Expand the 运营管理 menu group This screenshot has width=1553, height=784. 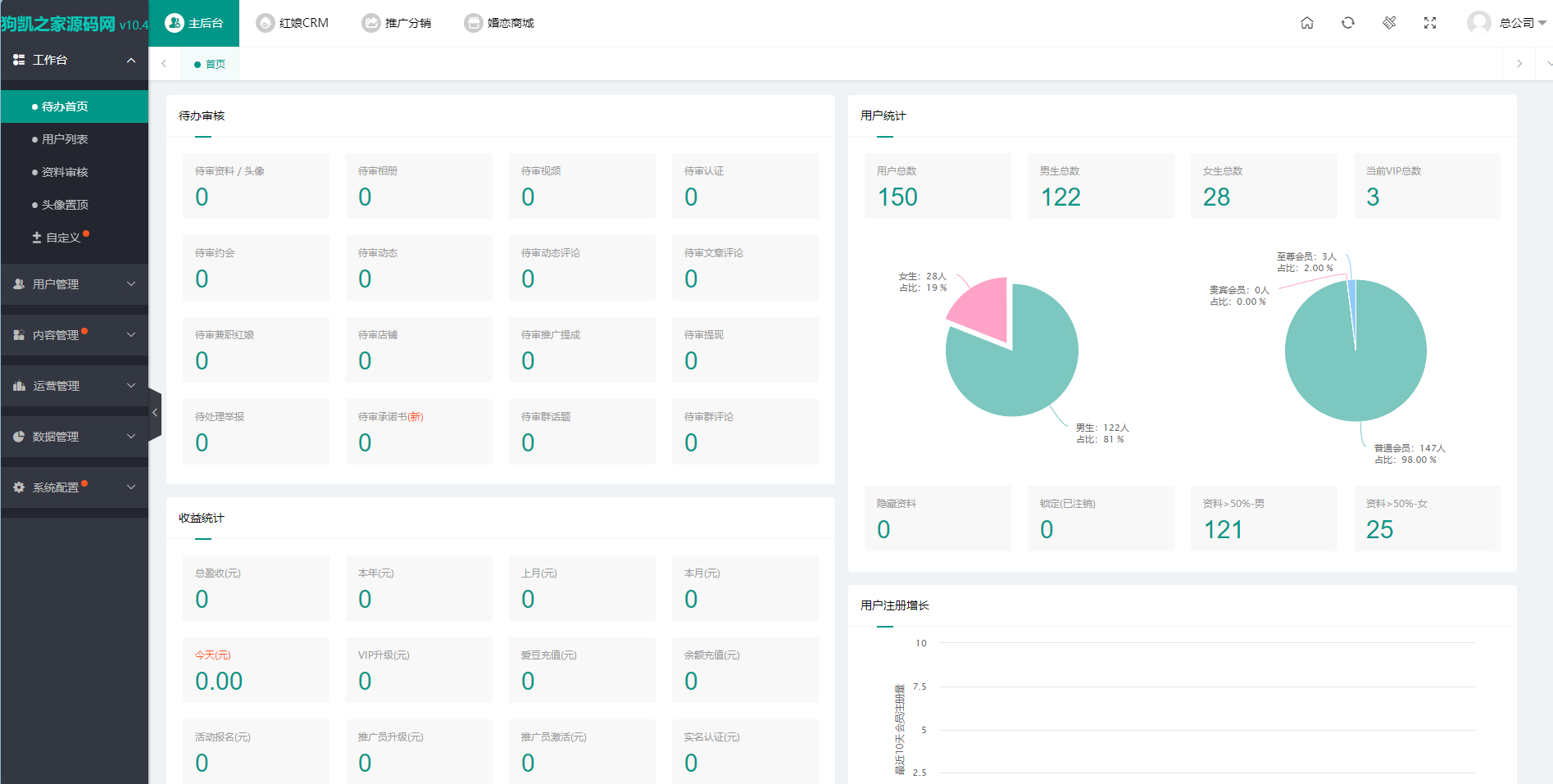pyautogui.click(x=74, y=386)
